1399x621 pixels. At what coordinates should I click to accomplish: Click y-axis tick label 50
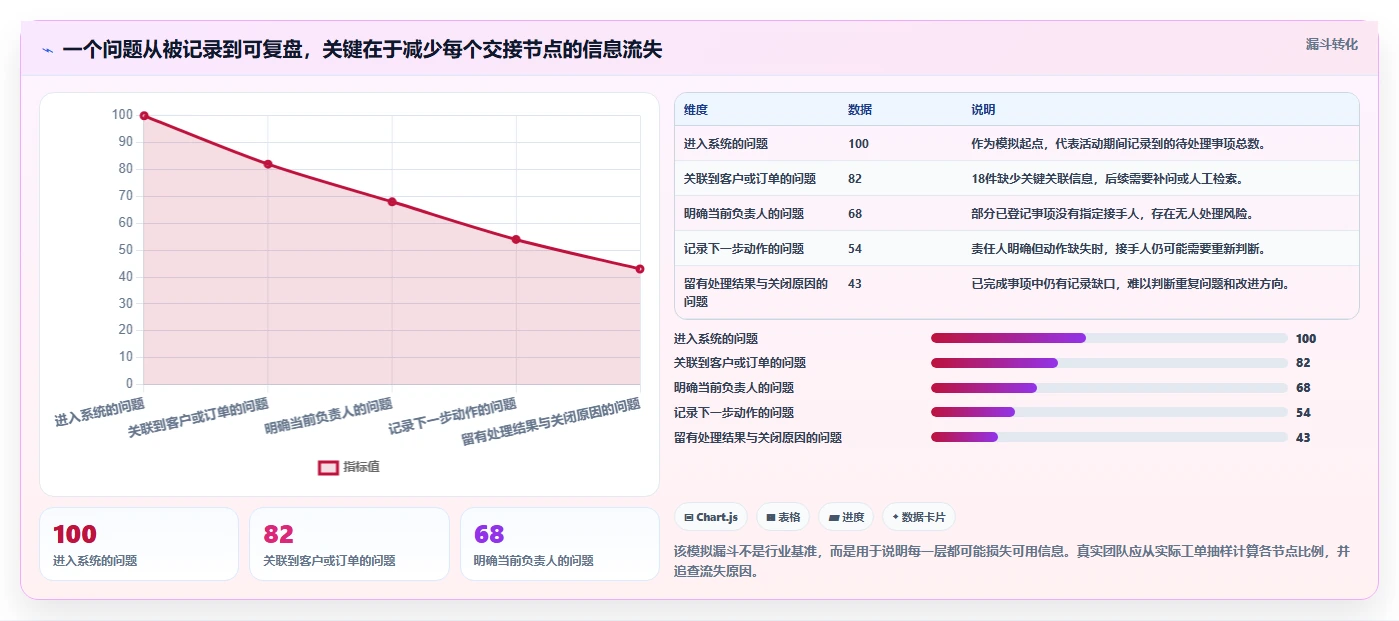(x=125, y=250)
